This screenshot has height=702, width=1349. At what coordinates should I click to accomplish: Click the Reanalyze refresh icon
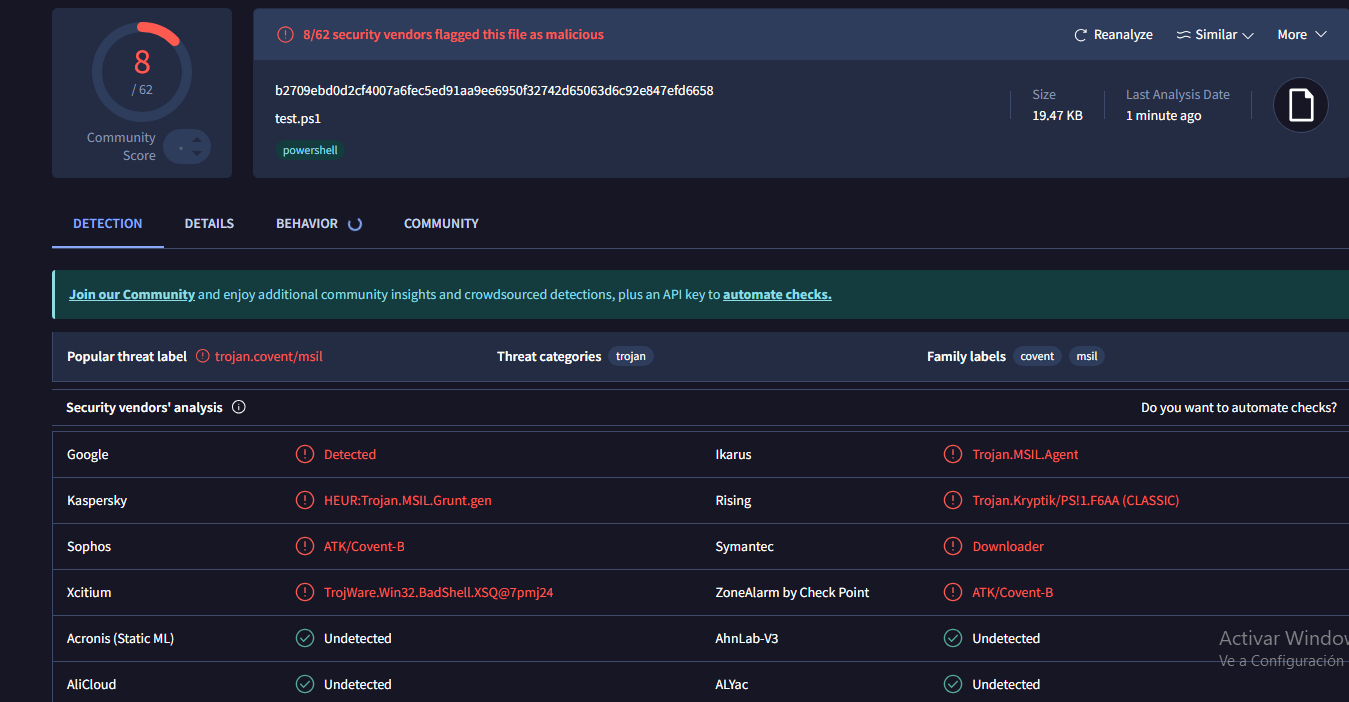point(1080,35)
